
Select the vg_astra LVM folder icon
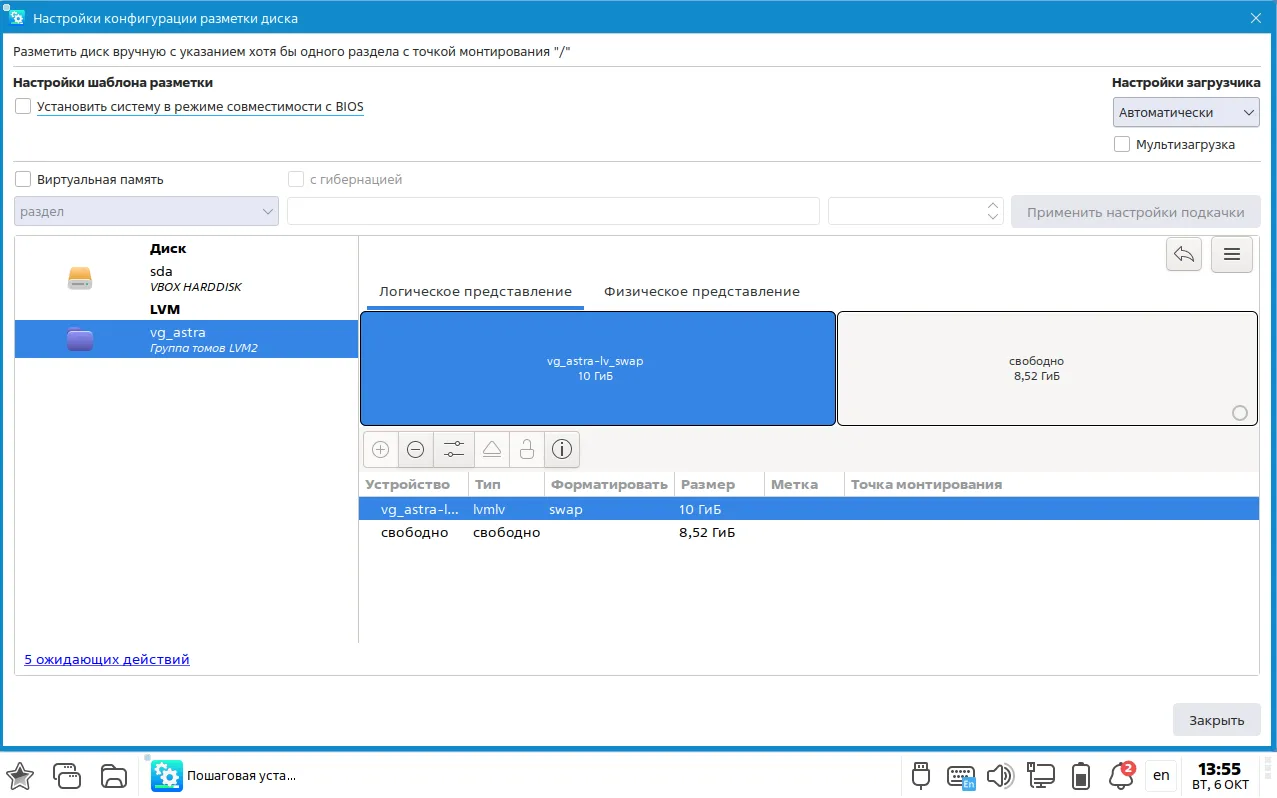click(80, 339)
